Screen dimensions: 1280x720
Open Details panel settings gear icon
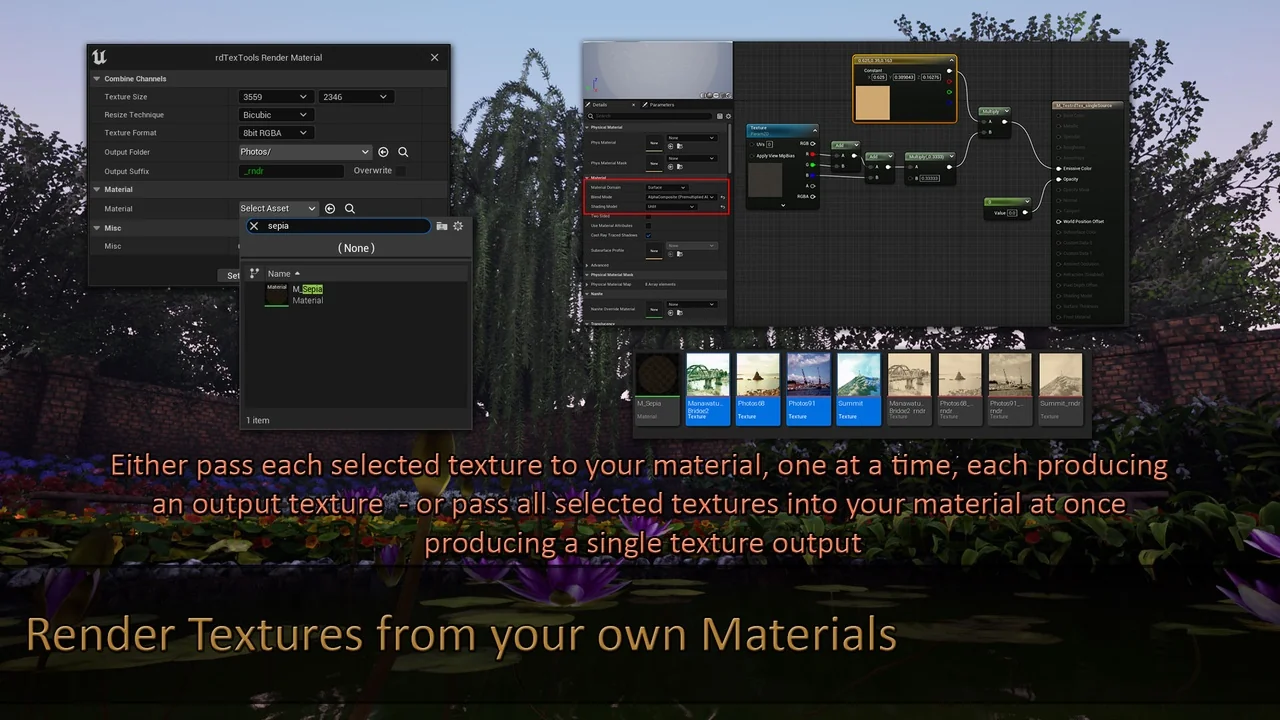point(727,116)
